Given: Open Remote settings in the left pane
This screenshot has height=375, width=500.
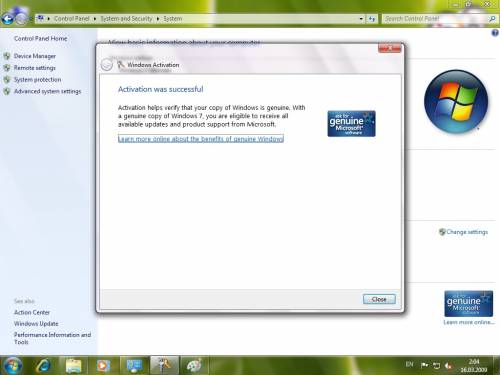Looking at the screenshot, I should coord(35,68).
